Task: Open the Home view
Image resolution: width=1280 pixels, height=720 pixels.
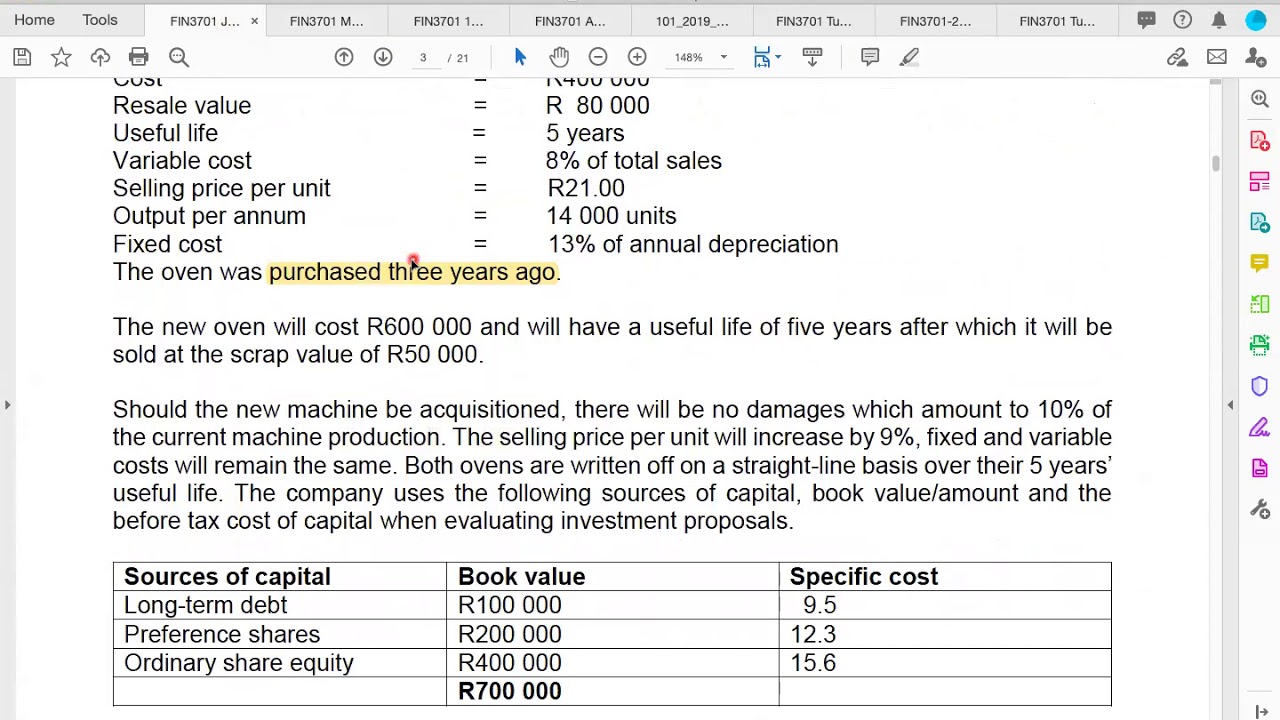Action: [x=34, y=20]
